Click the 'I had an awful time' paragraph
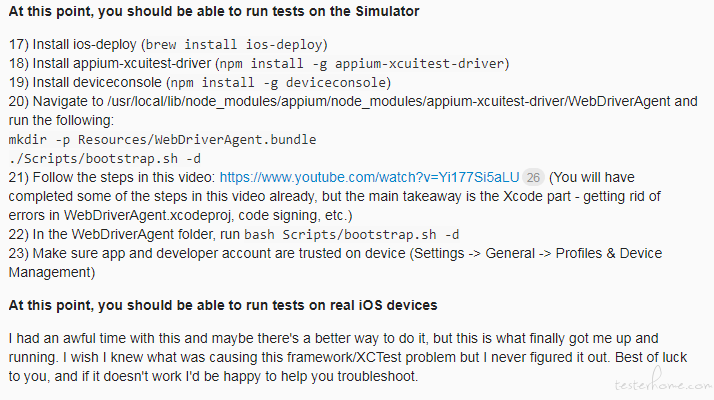 click(347, 358)
